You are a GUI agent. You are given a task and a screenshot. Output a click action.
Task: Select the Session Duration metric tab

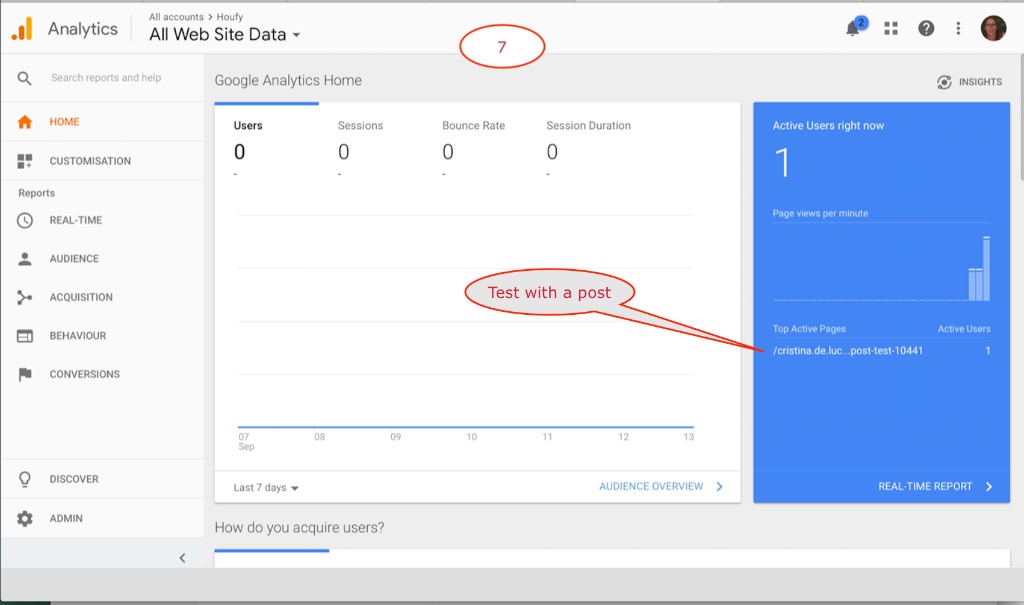click(588, 126)
